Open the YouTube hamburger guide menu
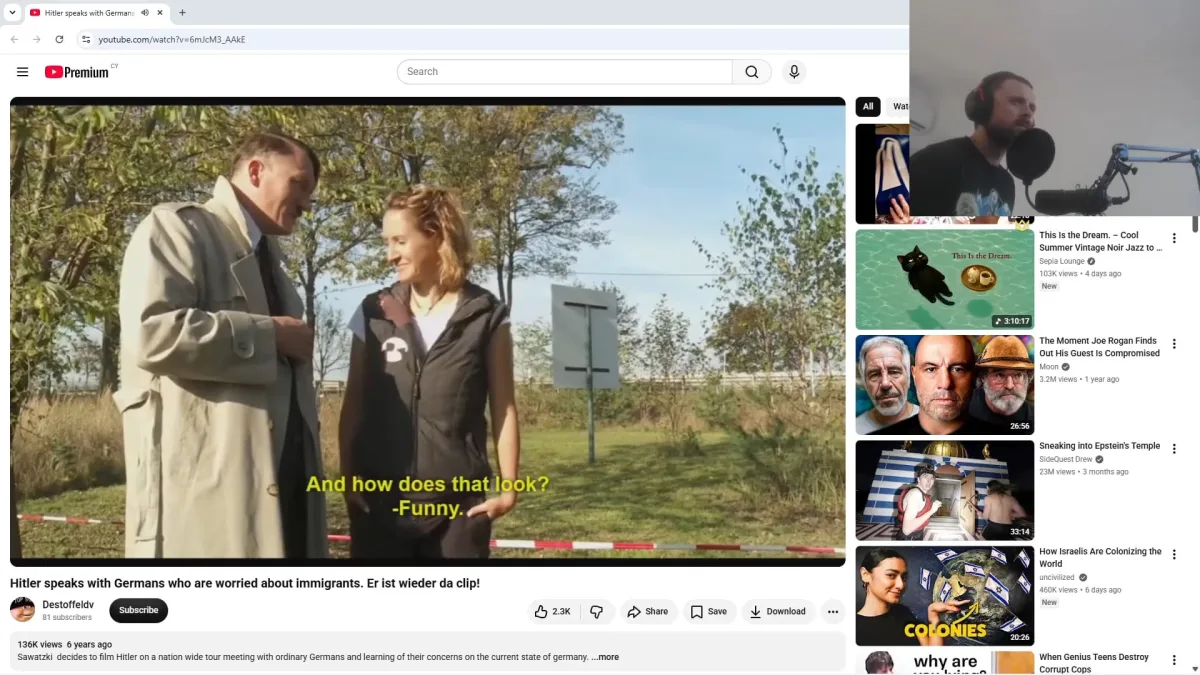 [22, 72]
